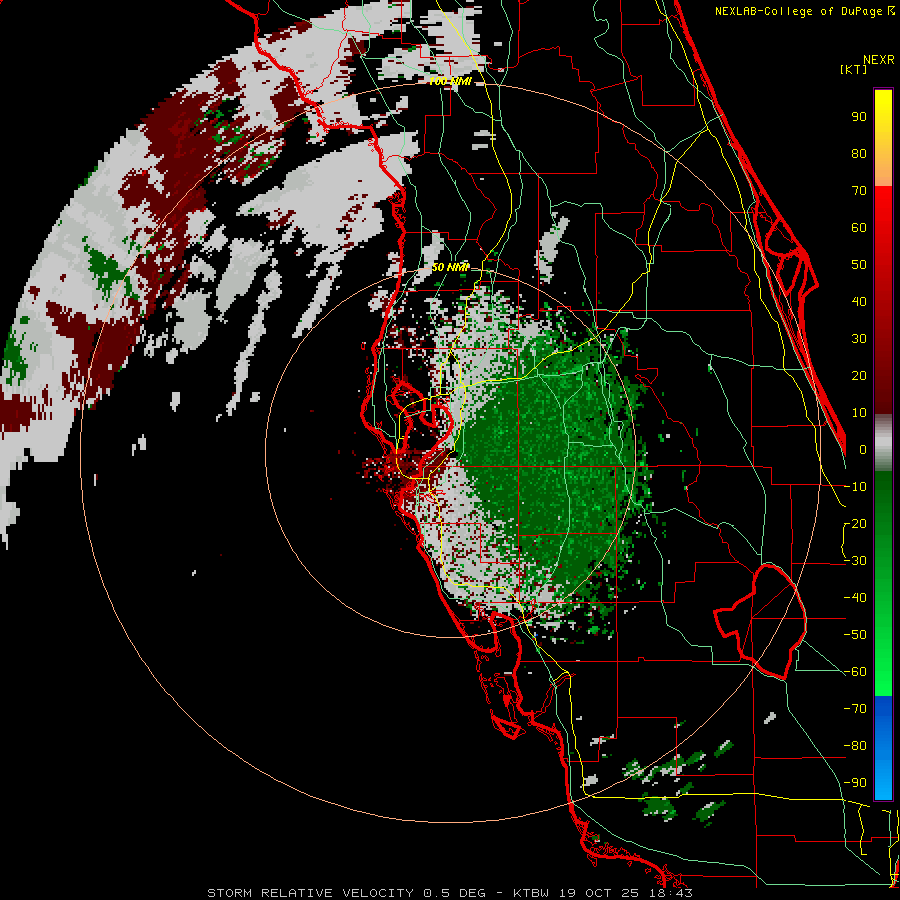Click the 0 scale value
Viewport: 900px width, 900px height.
pos(863,450)
